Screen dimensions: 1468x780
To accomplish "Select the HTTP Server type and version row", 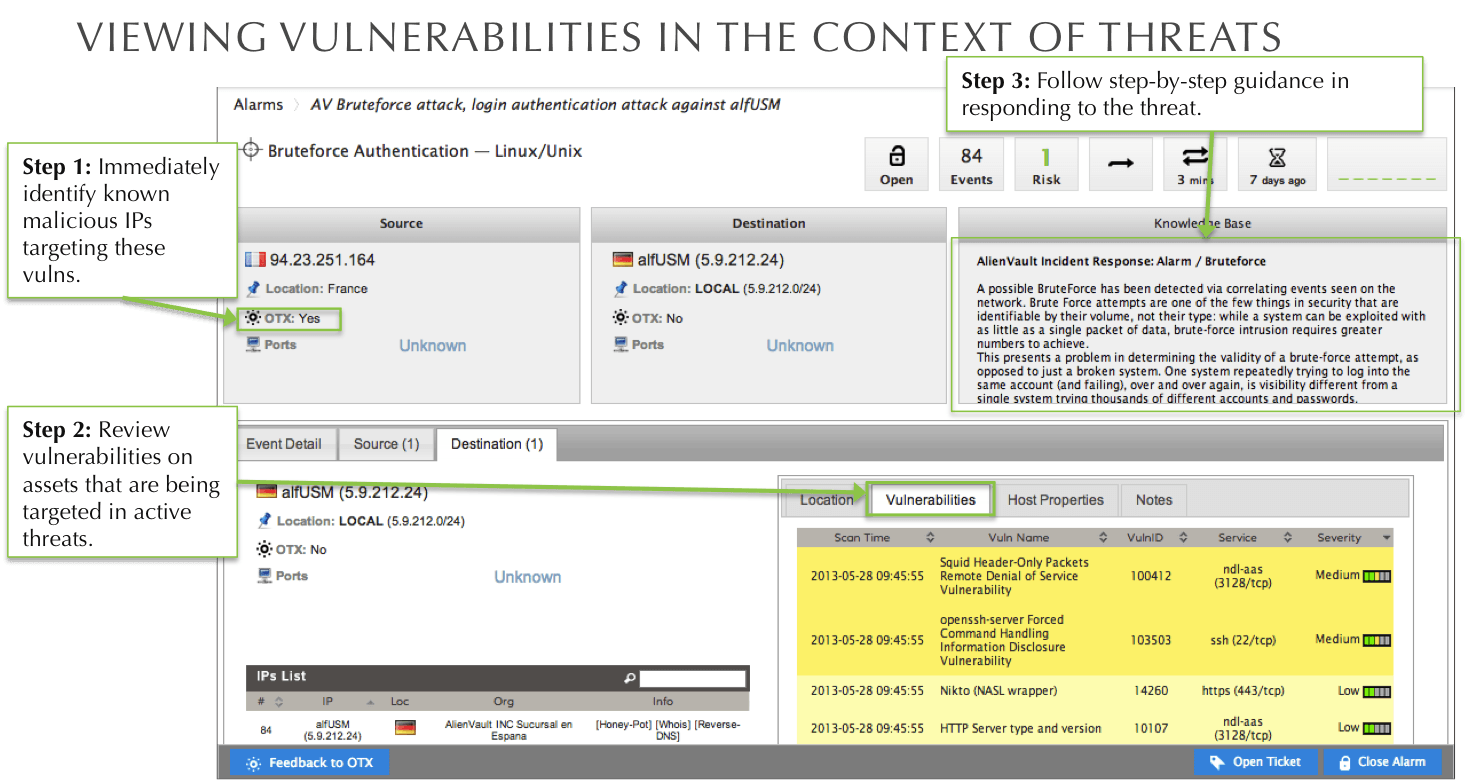I will coord(1094,728).
